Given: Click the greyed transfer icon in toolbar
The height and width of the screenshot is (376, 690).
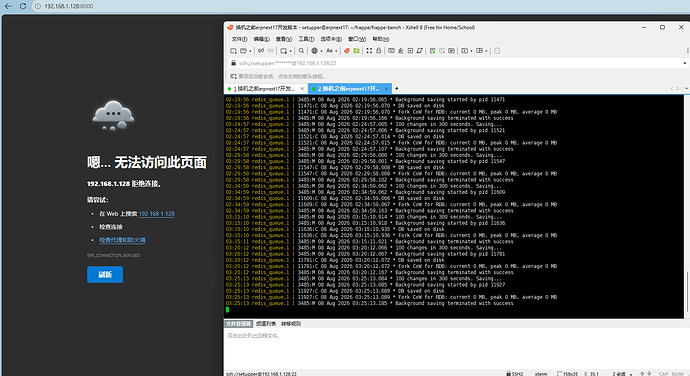Looking at the screenshot, I should click(x=442, y=51).
